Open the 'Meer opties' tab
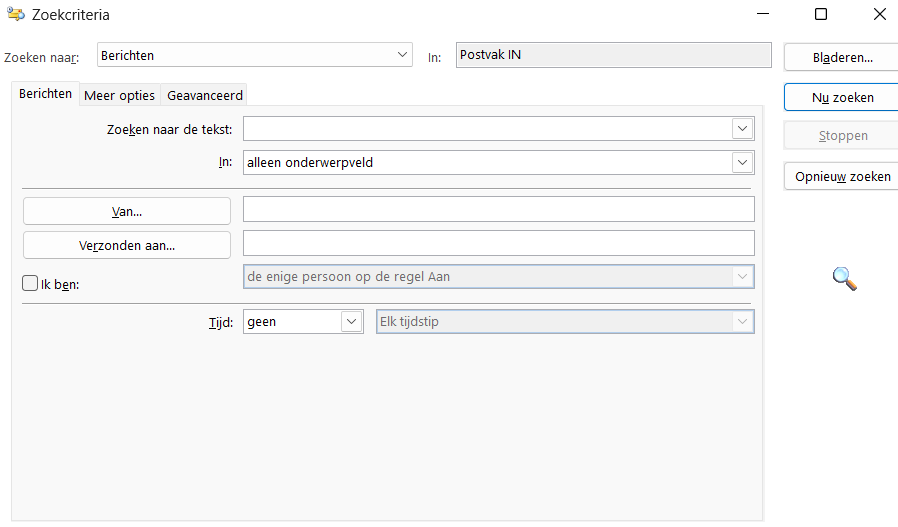The image size is (898, 527). pyautogui.click(x=119, y=95)
